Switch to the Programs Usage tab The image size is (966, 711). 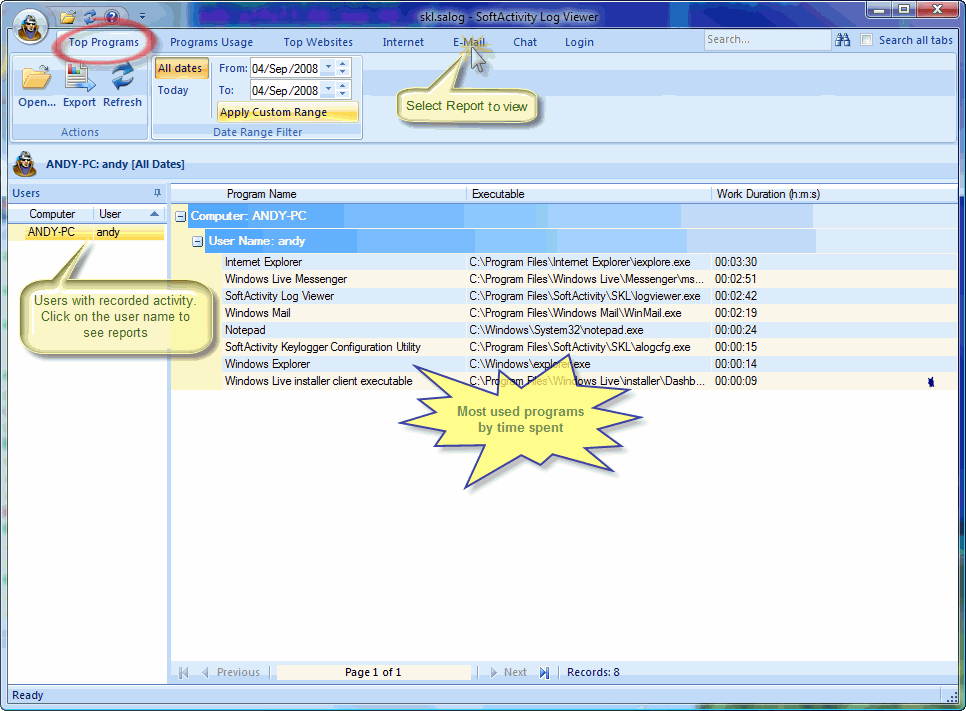pos(211,42)
